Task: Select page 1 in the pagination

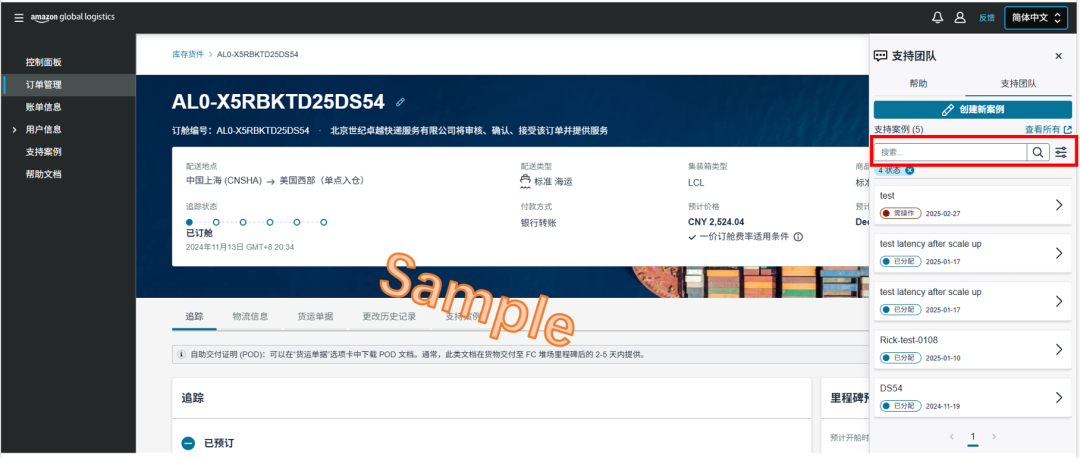Action: pos(973,437)
